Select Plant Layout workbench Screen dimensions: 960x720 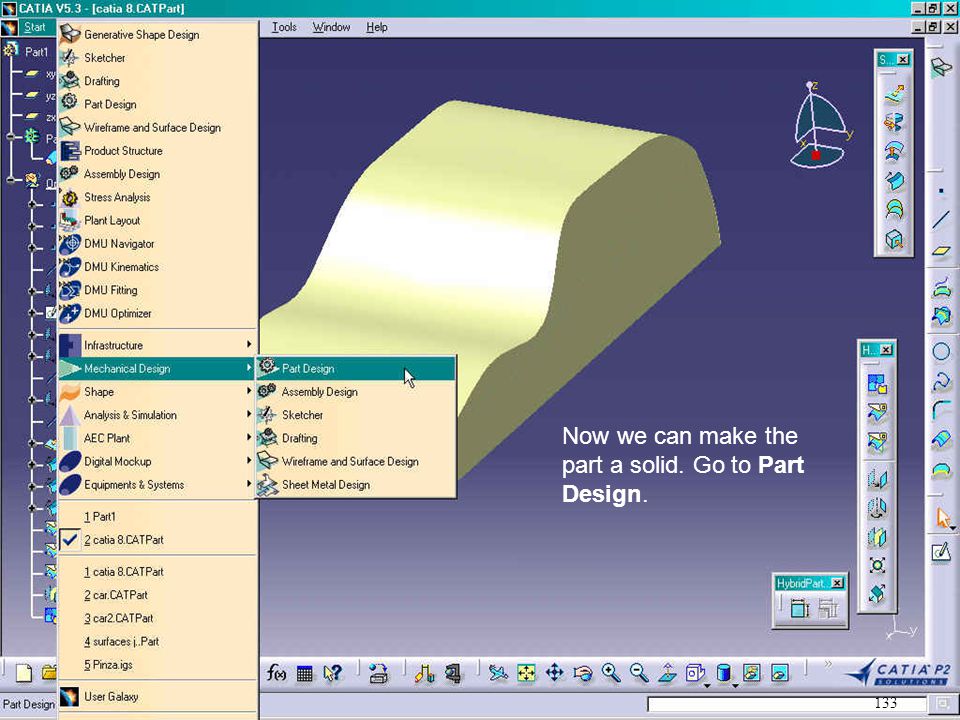[x=157, y=220]
